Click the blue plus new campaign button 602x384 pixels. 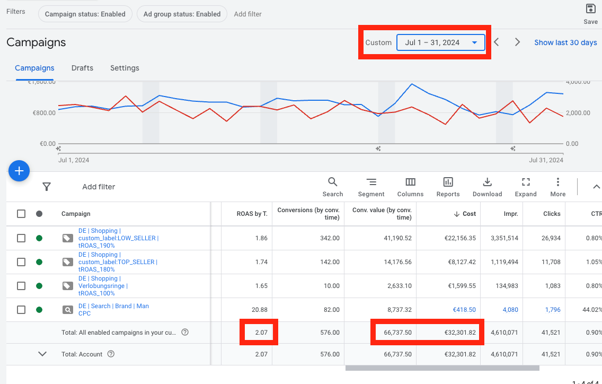pos(19,171)
